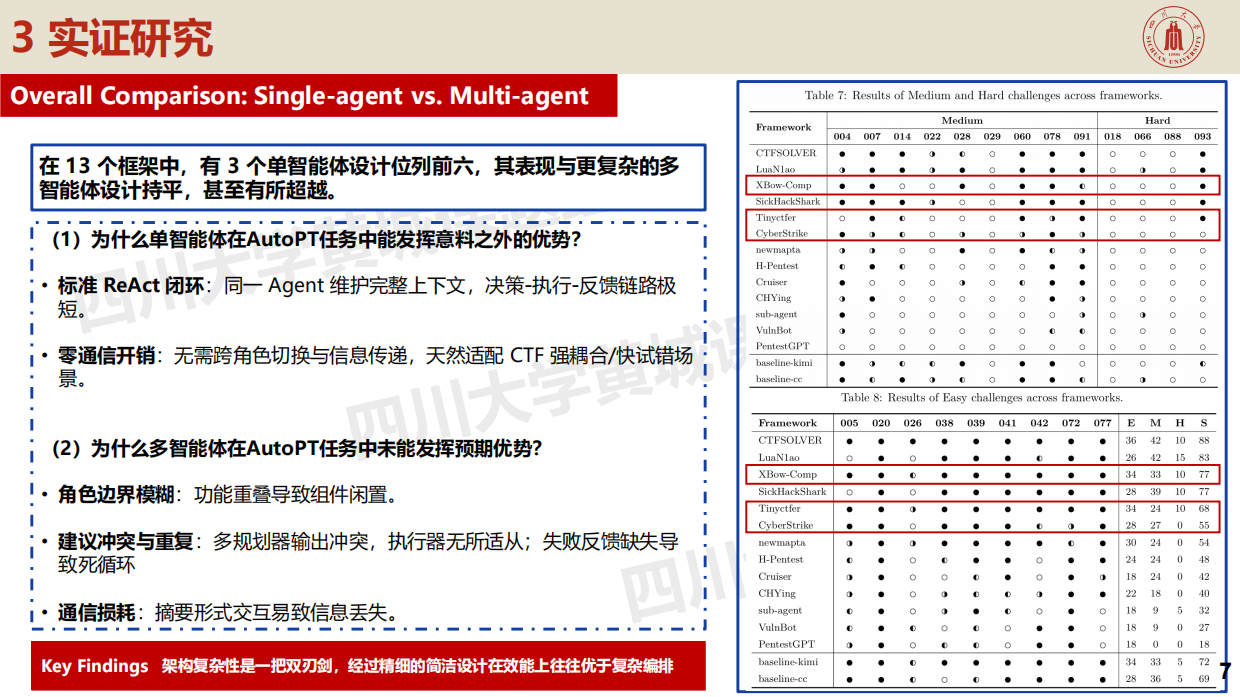This screenshot has height=697, width=1240.
Task: Click the score '88' in CTFSOLVER's row
Action: tap(1203, 440)
